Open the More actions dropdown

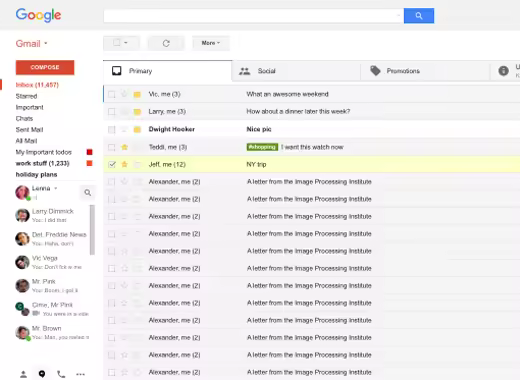click(211, 43)
